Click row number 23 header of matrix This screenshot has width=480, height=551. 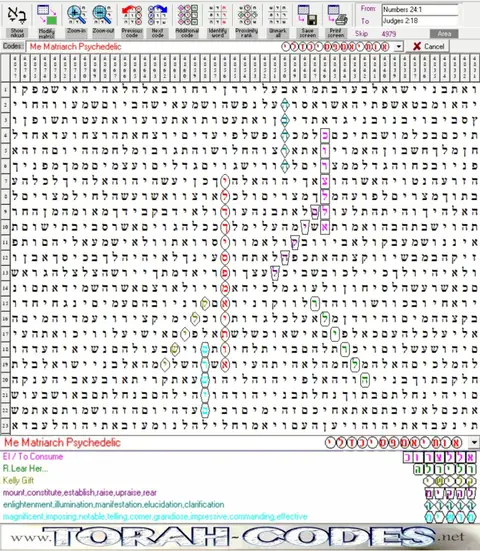point(5,425)
